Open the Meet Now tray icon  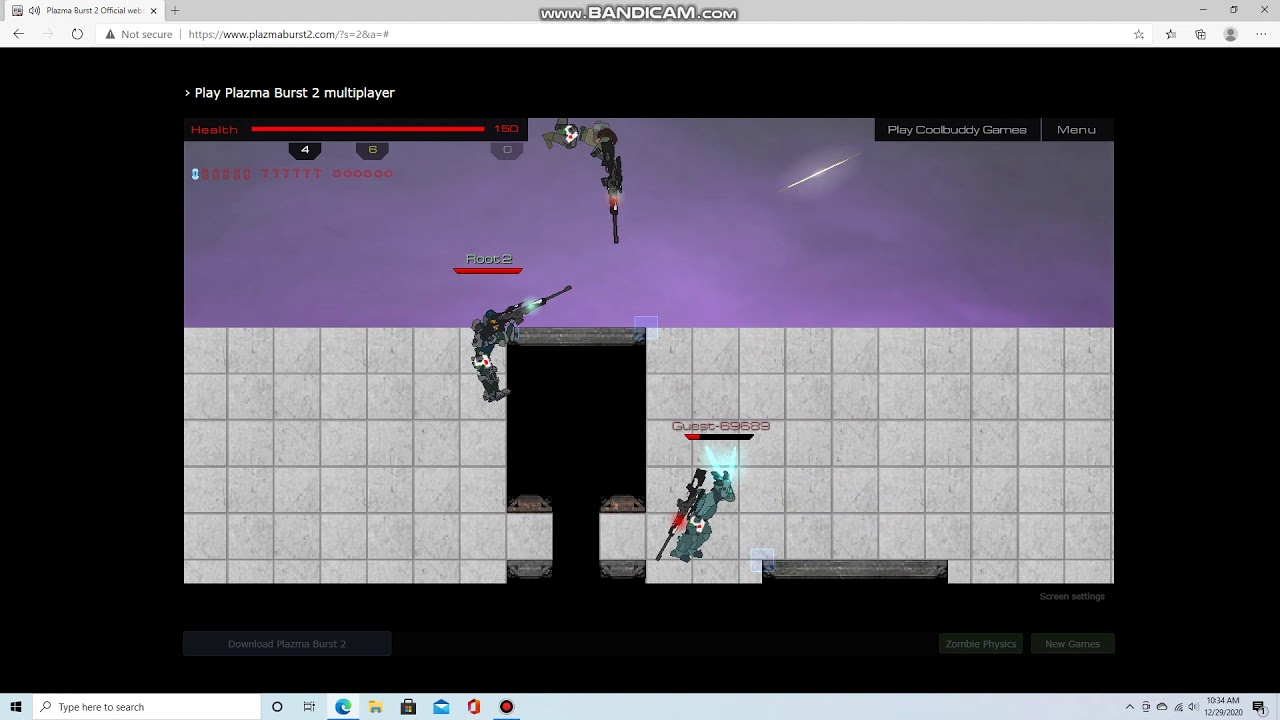[x=1146, y=707]
